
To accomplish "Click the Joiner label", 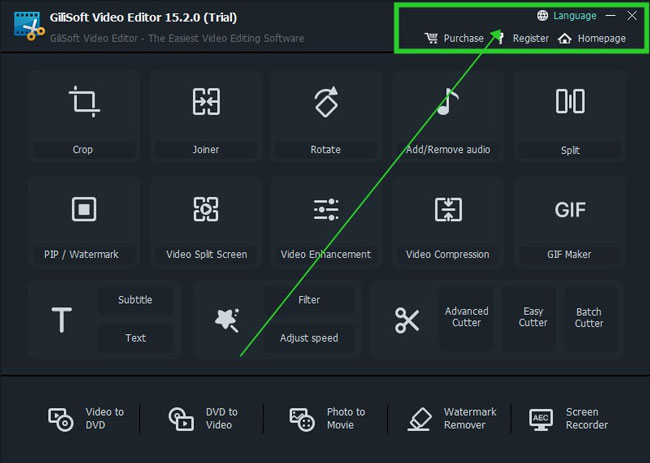I will click(x=206, y=149).
